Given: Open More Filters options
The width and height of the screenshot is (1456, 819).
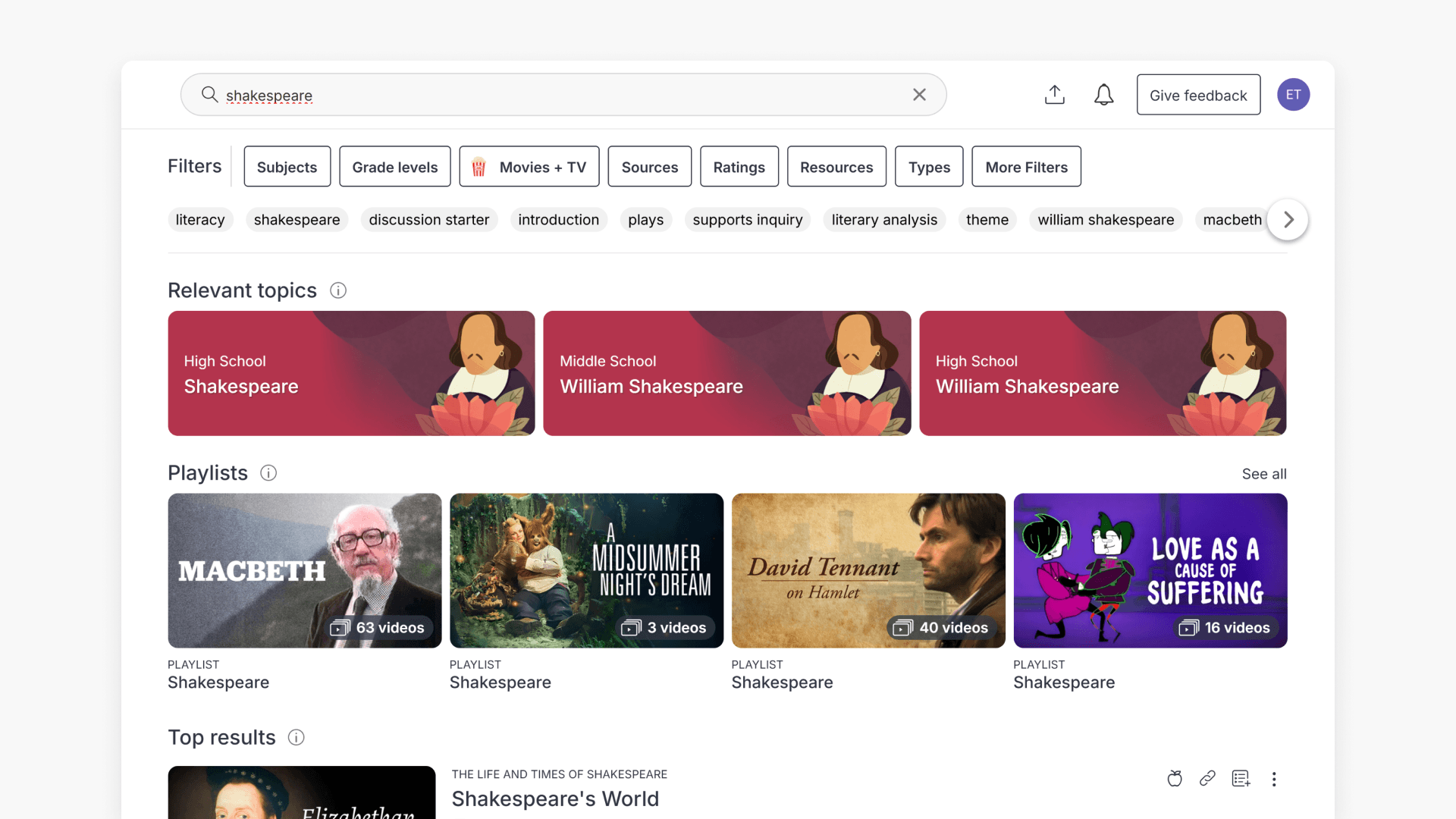Looking at the screenshot, I should [1026, 167].
